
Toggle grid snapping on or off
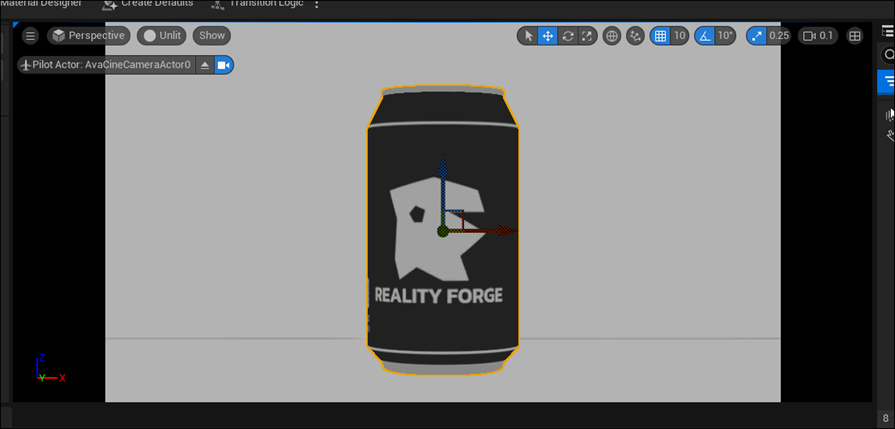coord(660,36)
